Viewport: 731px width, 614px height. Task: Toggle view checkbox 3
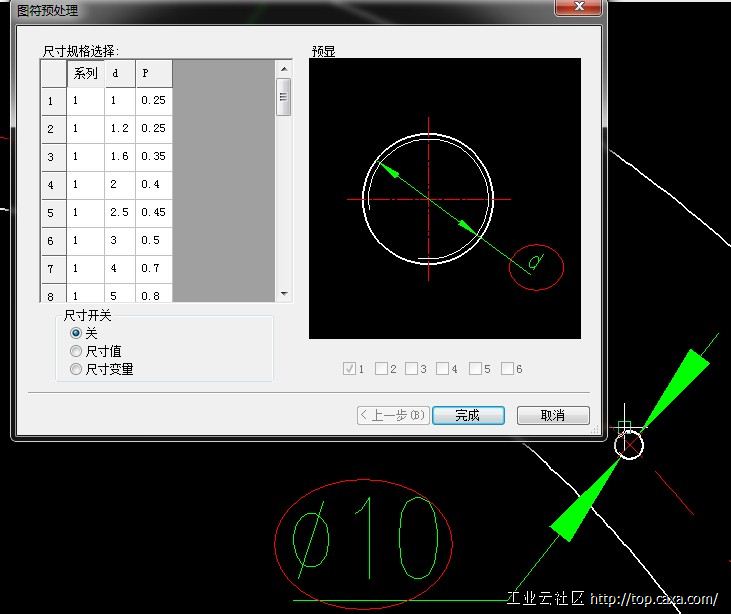click(412, 369)
